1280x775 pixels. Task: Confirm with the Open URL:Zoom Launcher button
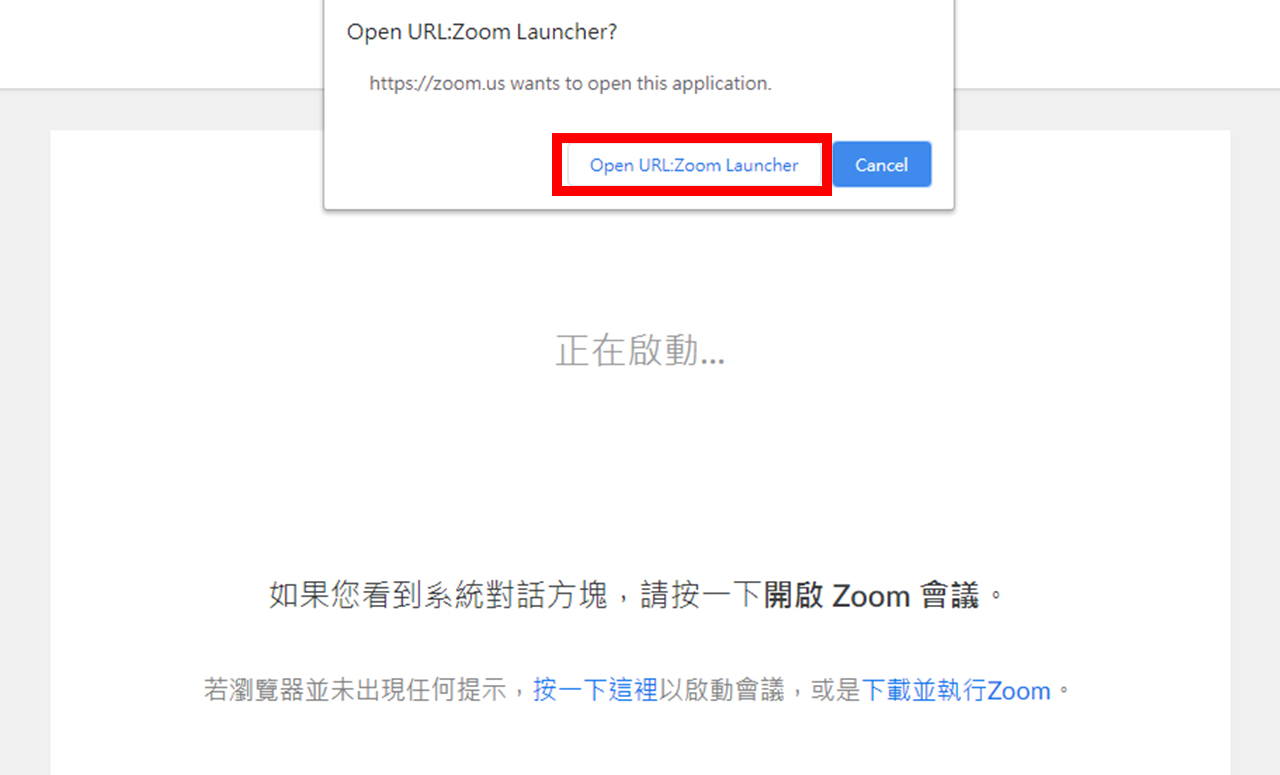coord(693,165)
